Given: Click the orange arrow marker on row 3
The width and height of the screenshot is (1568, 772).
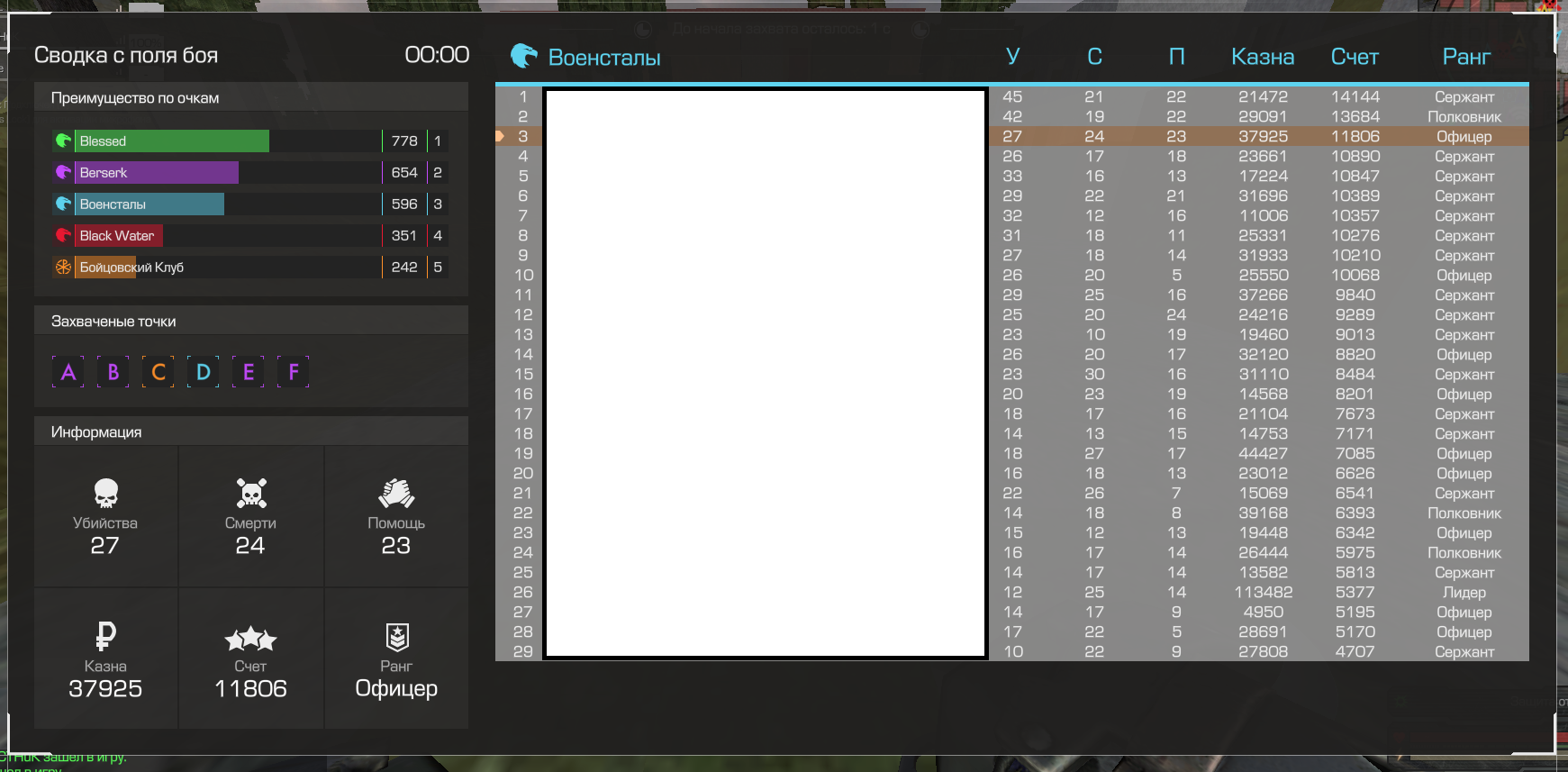Looking at the screenshot, I should (500, 136).
